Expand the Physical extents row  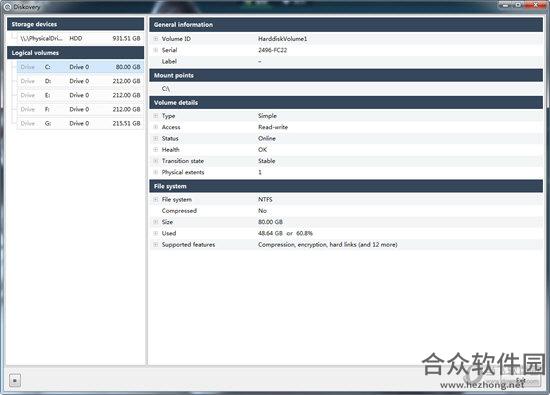point(156,172)
